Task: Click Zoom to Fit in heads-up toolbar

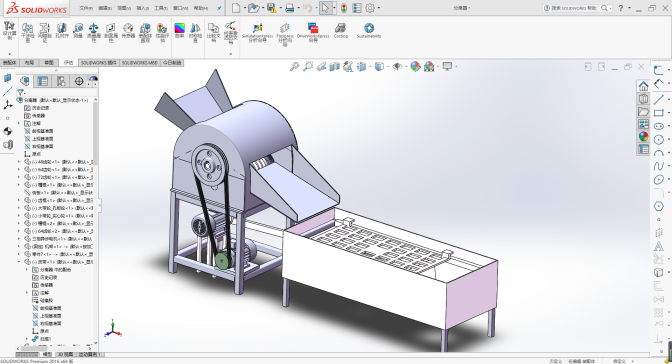Action: (x=294, y=66)
